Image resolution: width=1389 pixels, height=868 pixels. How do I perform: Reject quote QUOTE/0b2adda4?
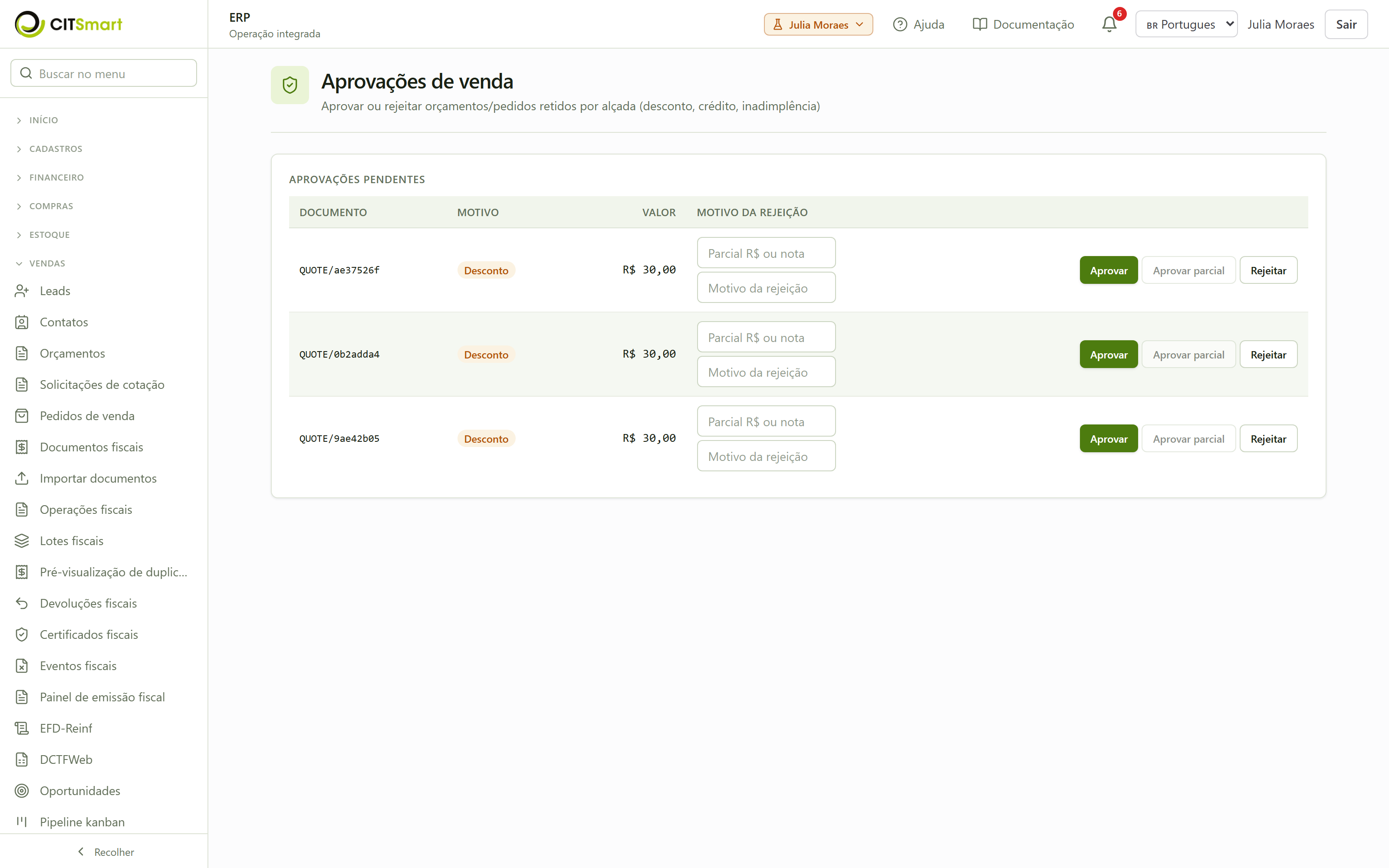(x=1268, y=354)
